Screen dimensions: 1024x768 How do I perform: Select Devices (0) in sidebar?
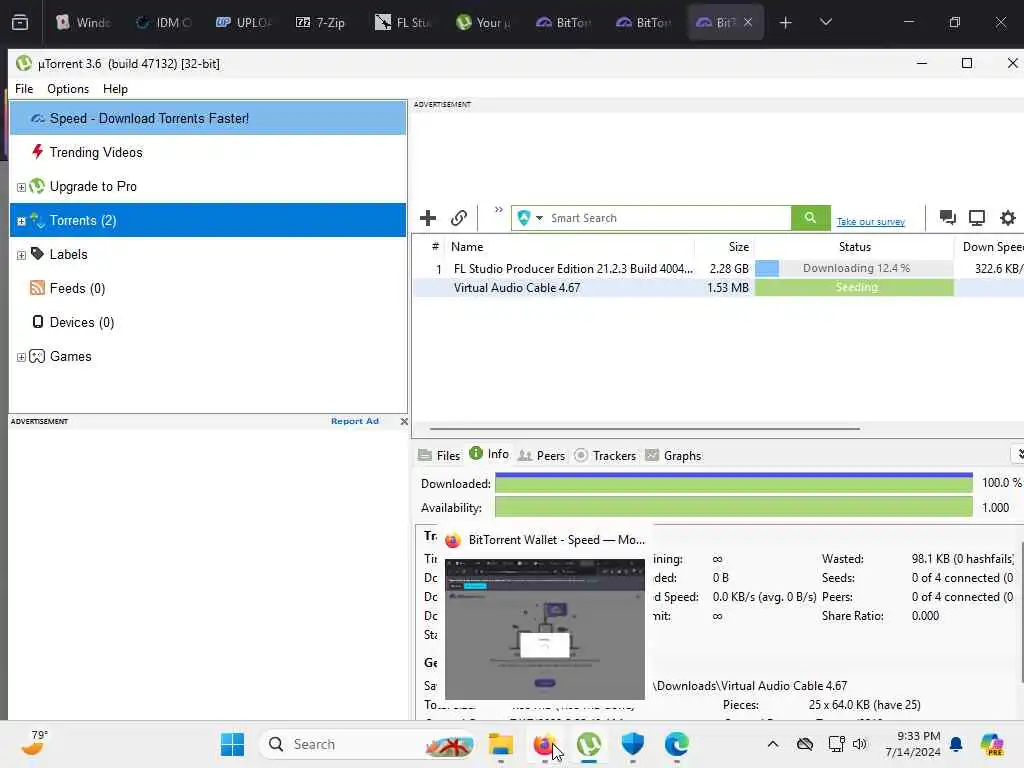208,322
